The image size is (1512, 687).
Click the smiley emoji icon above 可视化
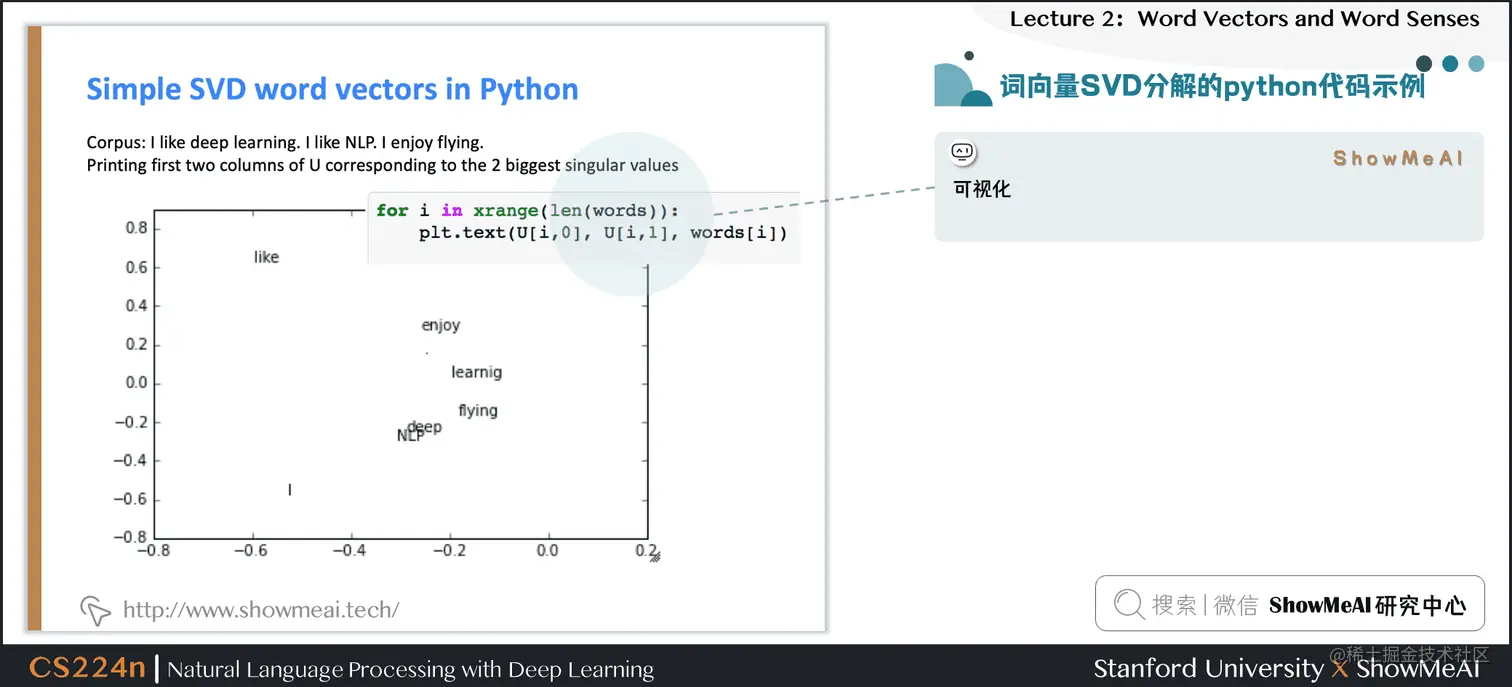[x=962, y=152]
